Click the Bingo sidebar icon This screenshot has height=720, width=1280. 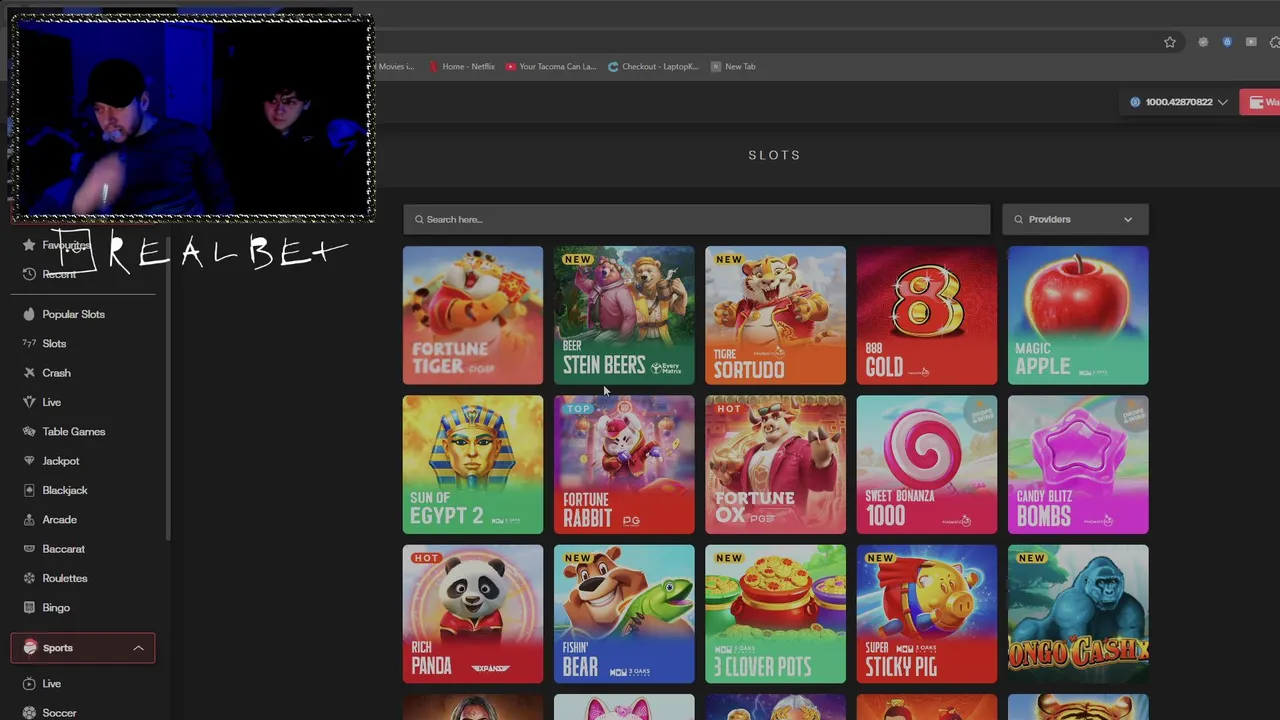(29, 608)
